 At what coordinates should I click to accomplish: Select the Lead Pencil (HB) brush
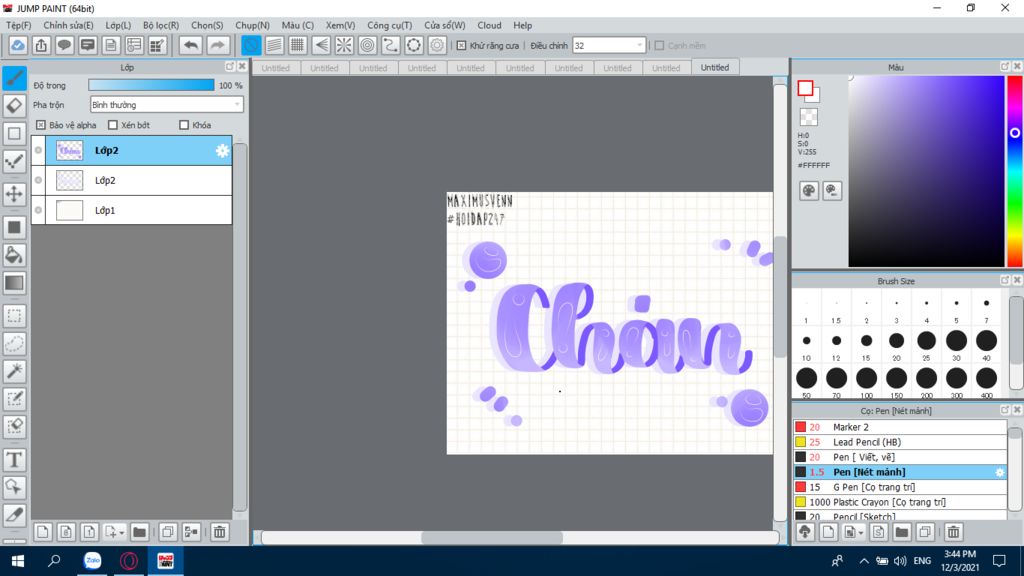click(900, 442)
